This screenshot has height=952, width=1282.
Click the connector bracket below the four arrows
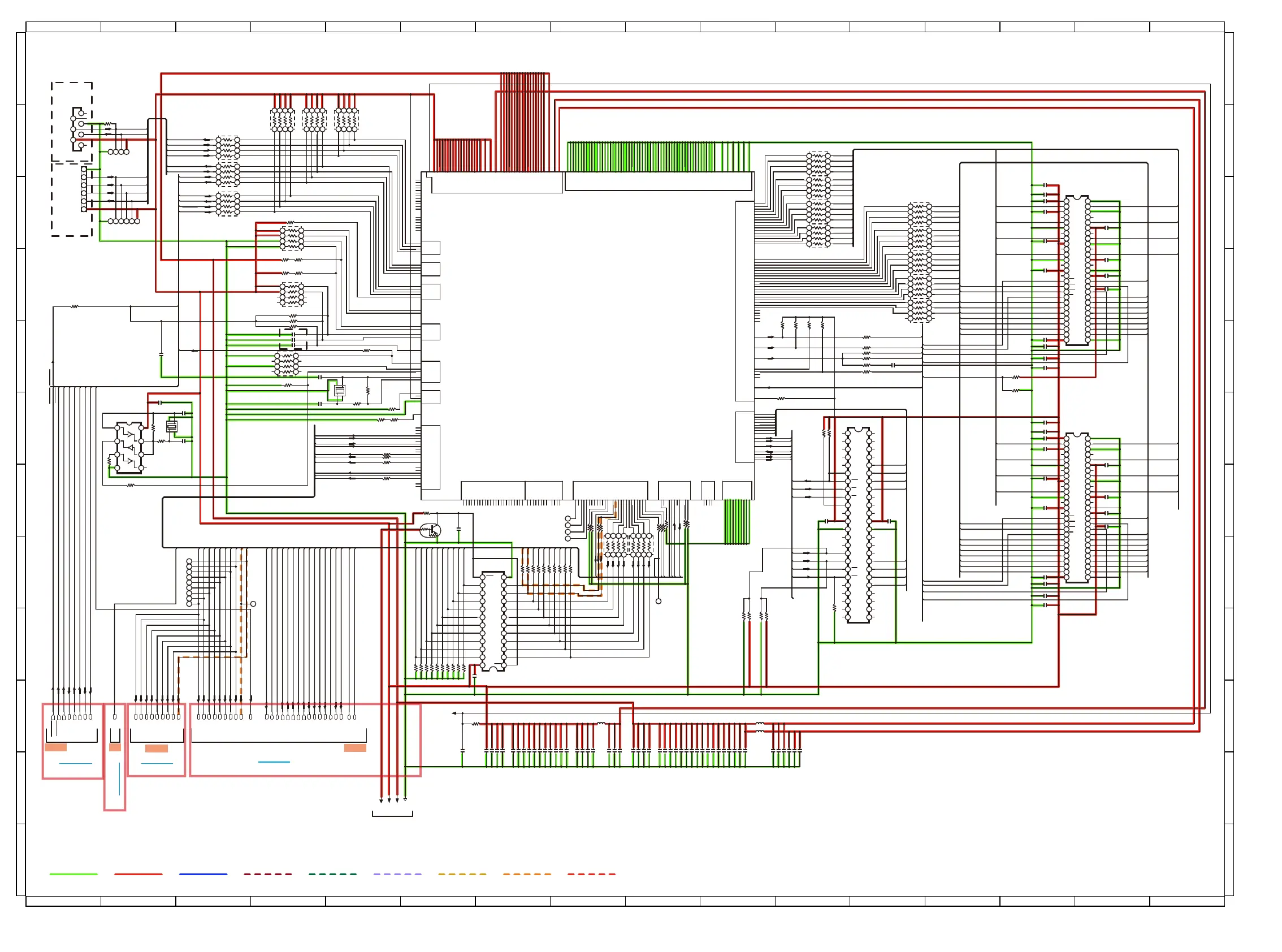point(392,813)
